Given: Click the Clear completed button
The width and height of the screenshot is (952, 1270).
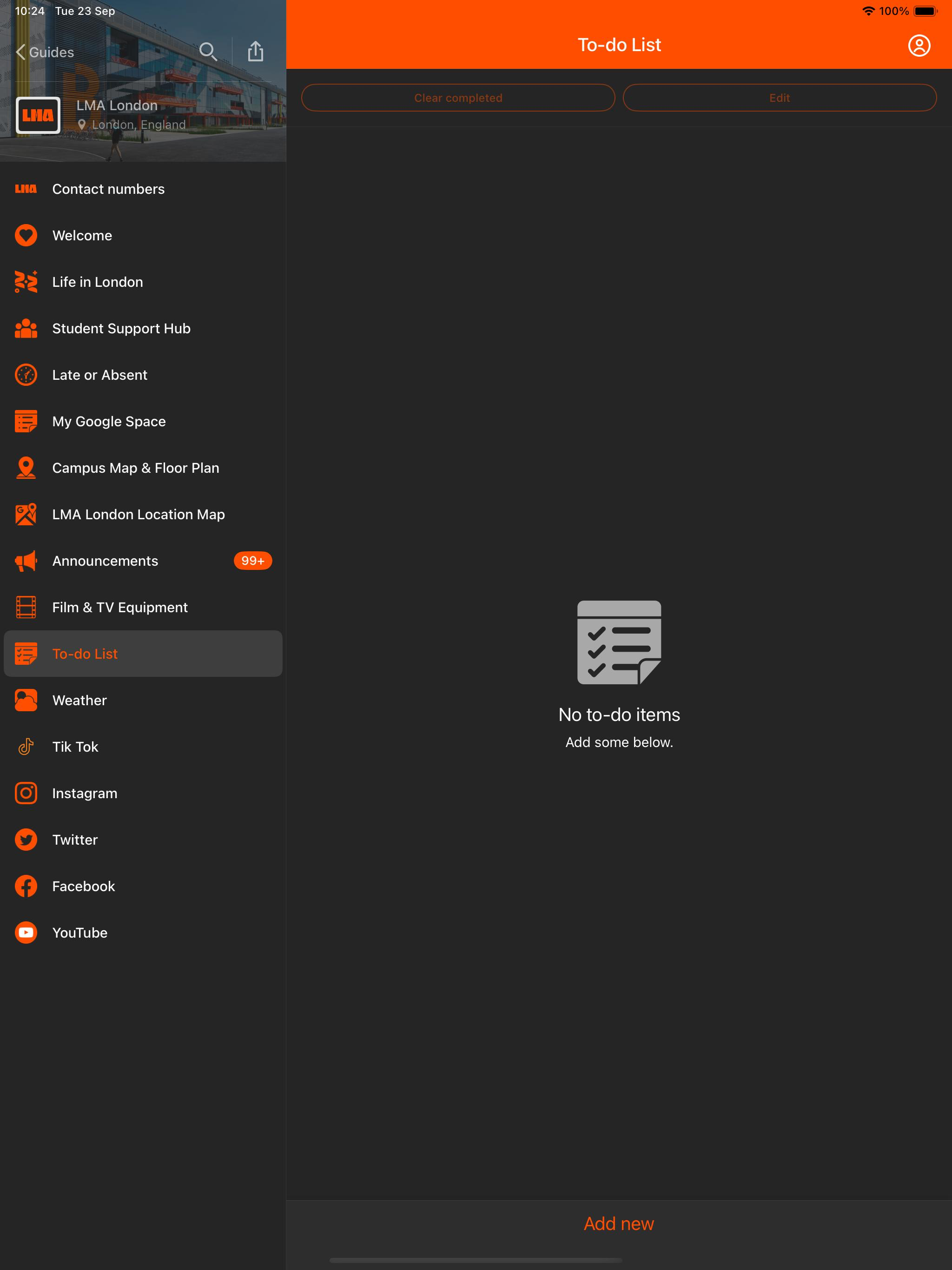Looking at the screenshot, I should click(x=458, y=98).
